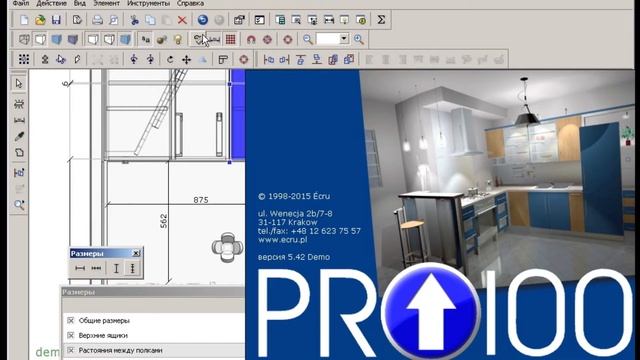This screenshot has width=640, height=360.
Task: Toggle 'Общие размеры' checkbox
Action: (71, 320)
